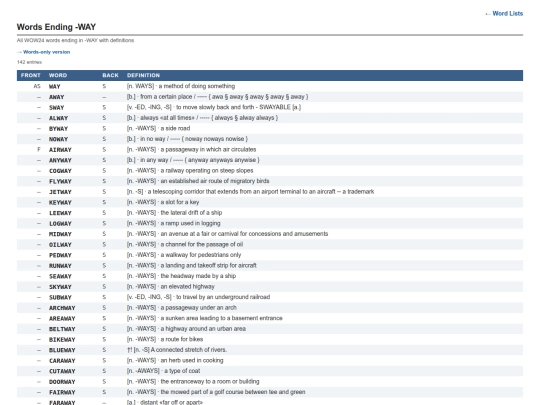This screenshot has height=405, width=540.
Task: Select the word FLYWAY
Action: tap(60, 181)
